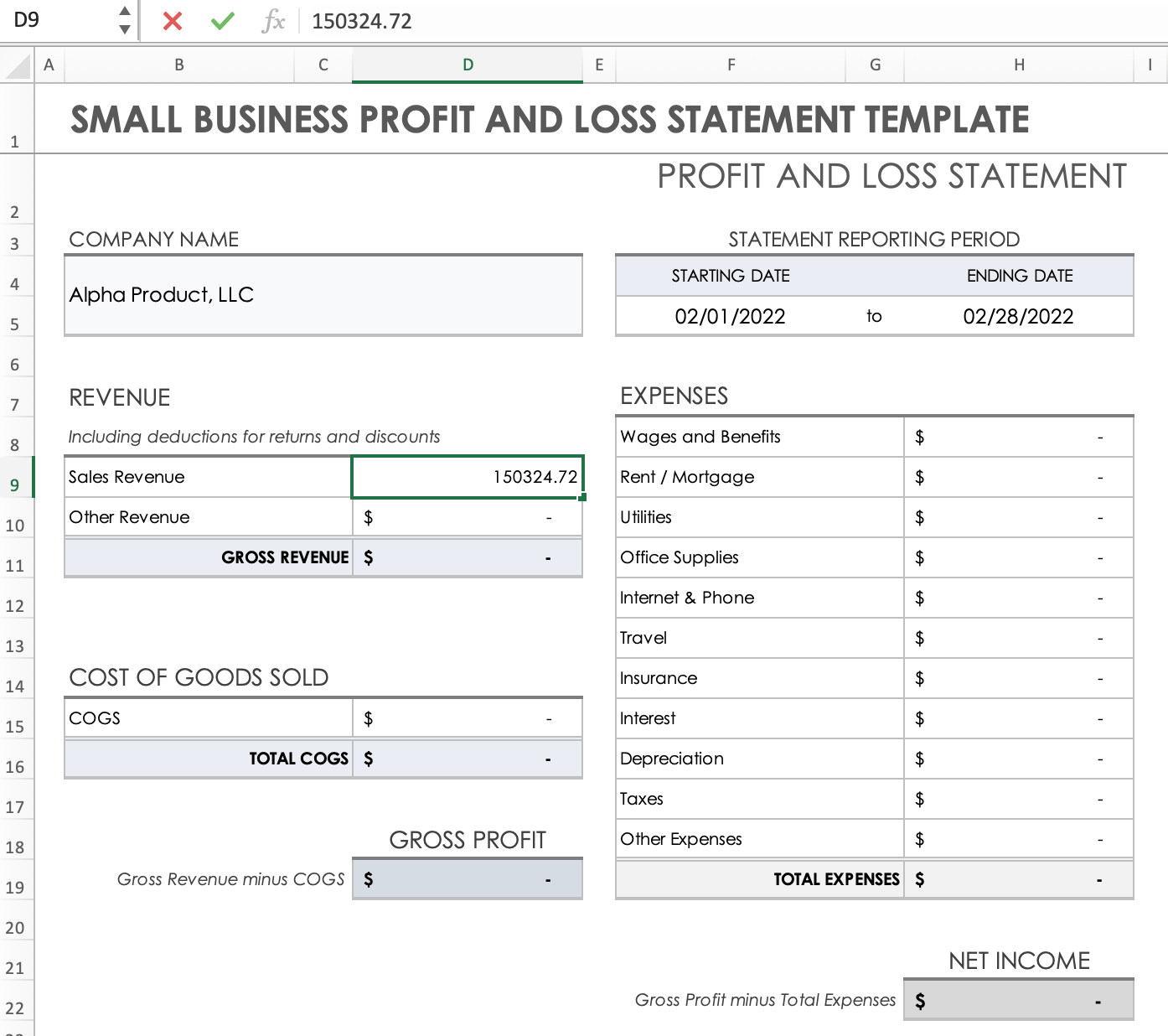Select column B header

coord(178,65)
